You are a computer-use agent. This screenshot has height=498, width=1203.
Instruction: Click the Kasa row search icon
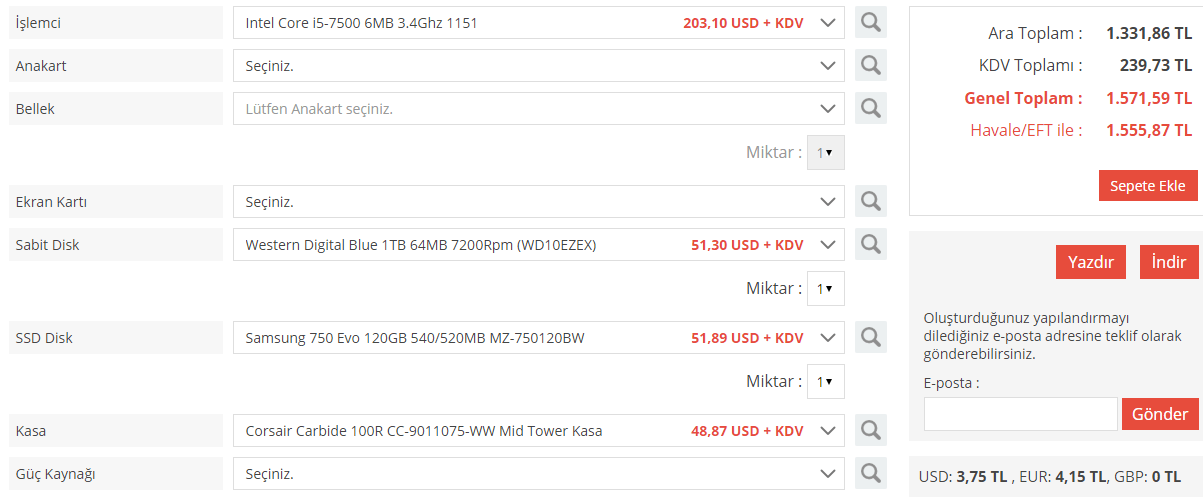coord(870,431)
